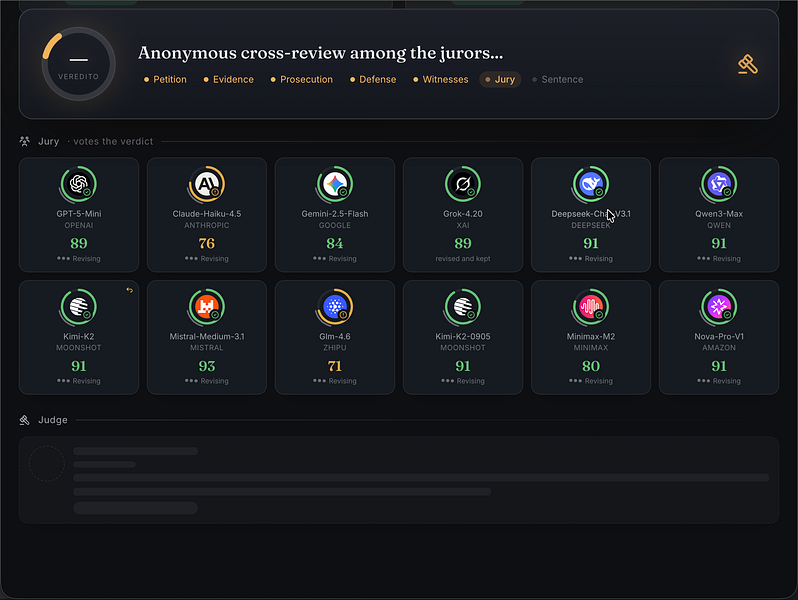
Task: Open the Sentence stage
Action: pos(557,79)
